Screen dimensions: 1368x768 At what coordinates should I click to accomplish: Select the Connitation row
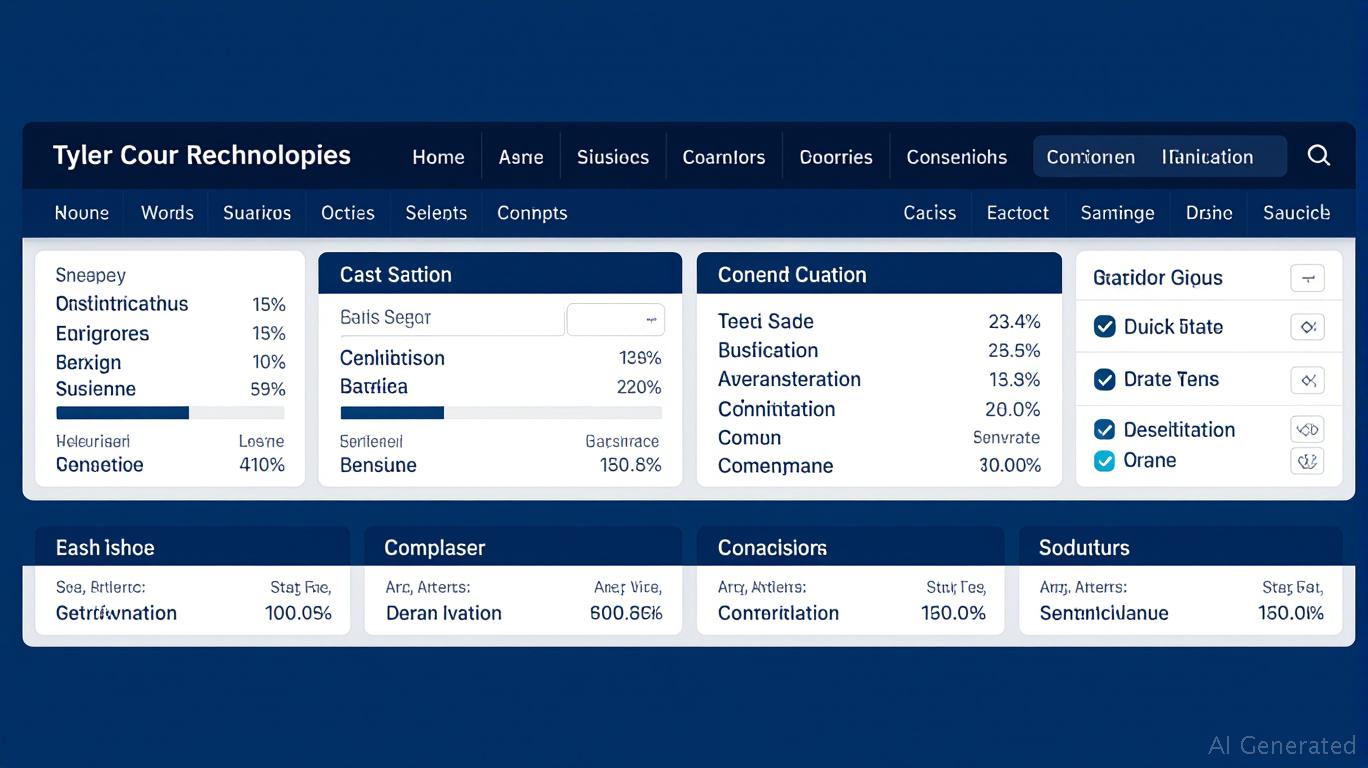click(x=879, y=409)
